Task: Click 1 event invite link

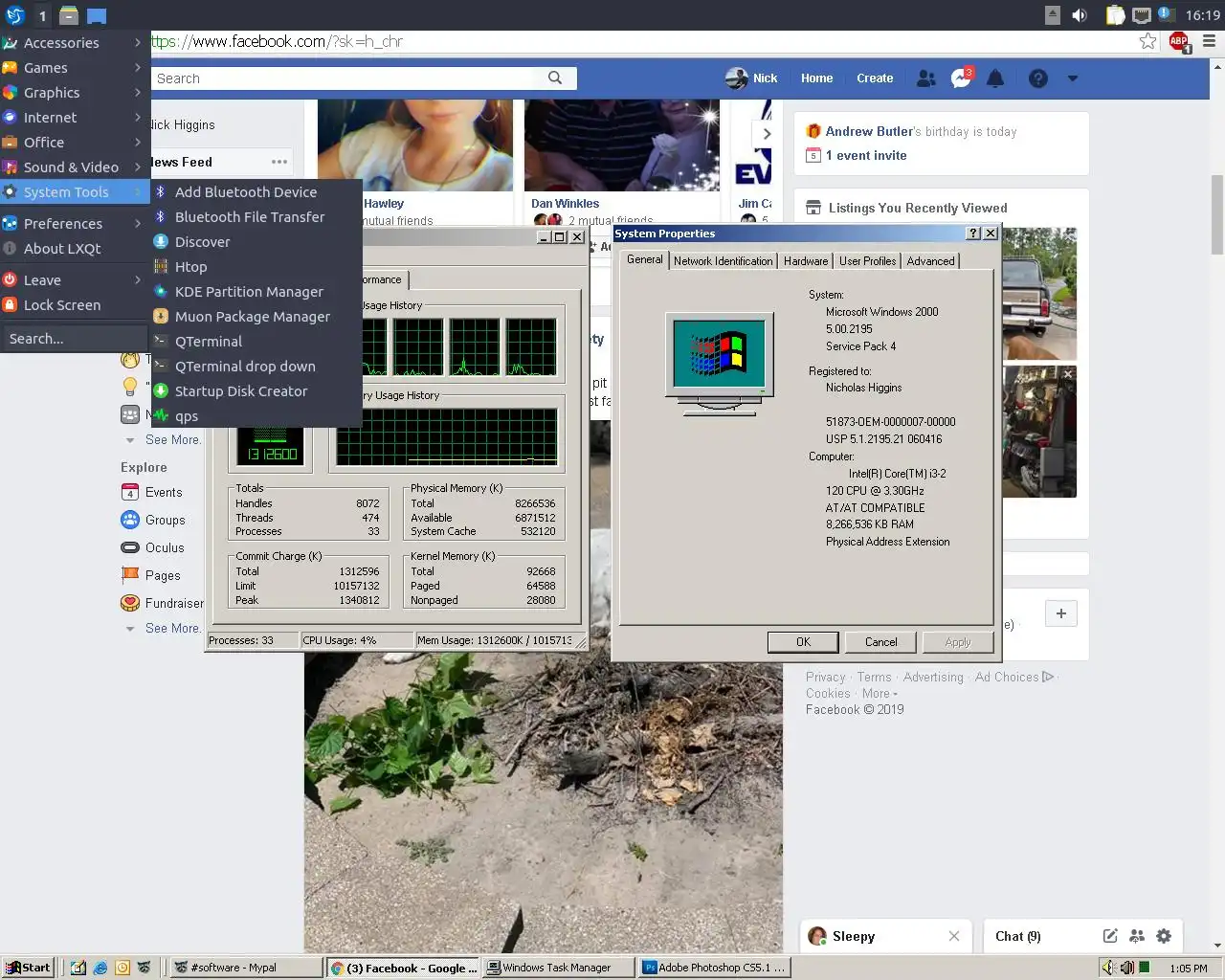Action: click(866, 156)
